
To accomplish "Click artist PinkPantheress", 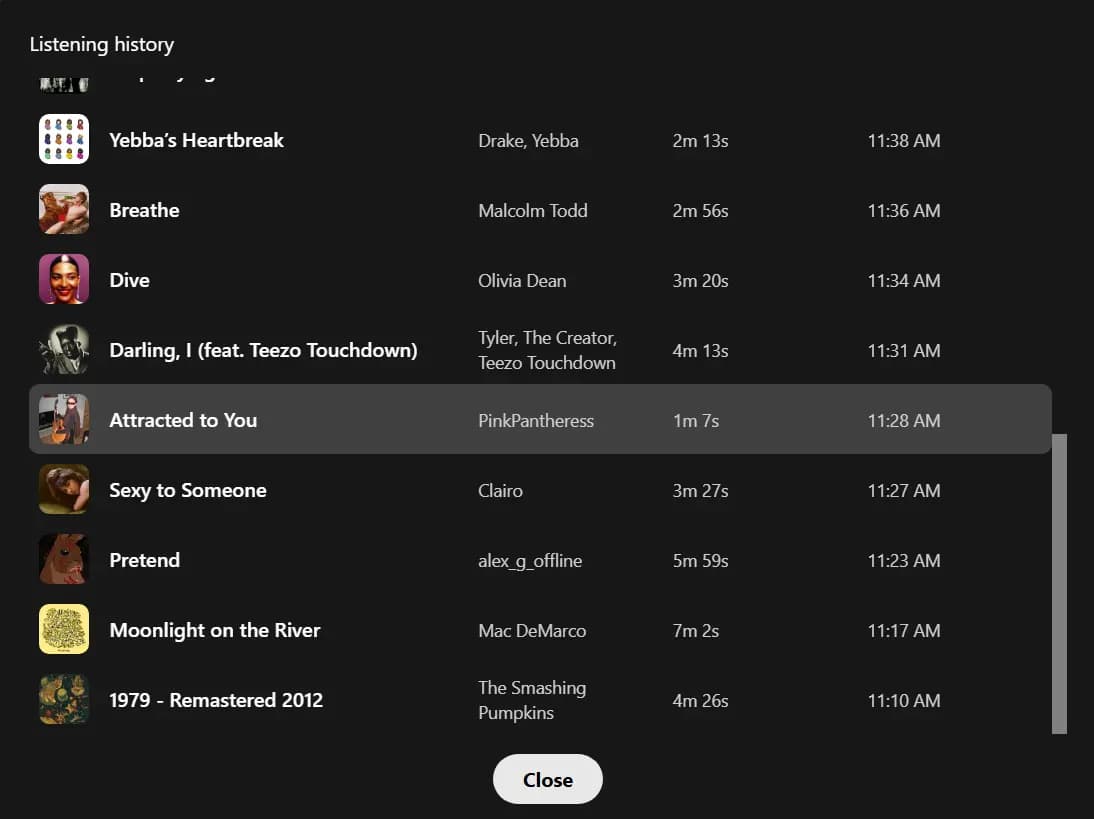I will 536,420.
